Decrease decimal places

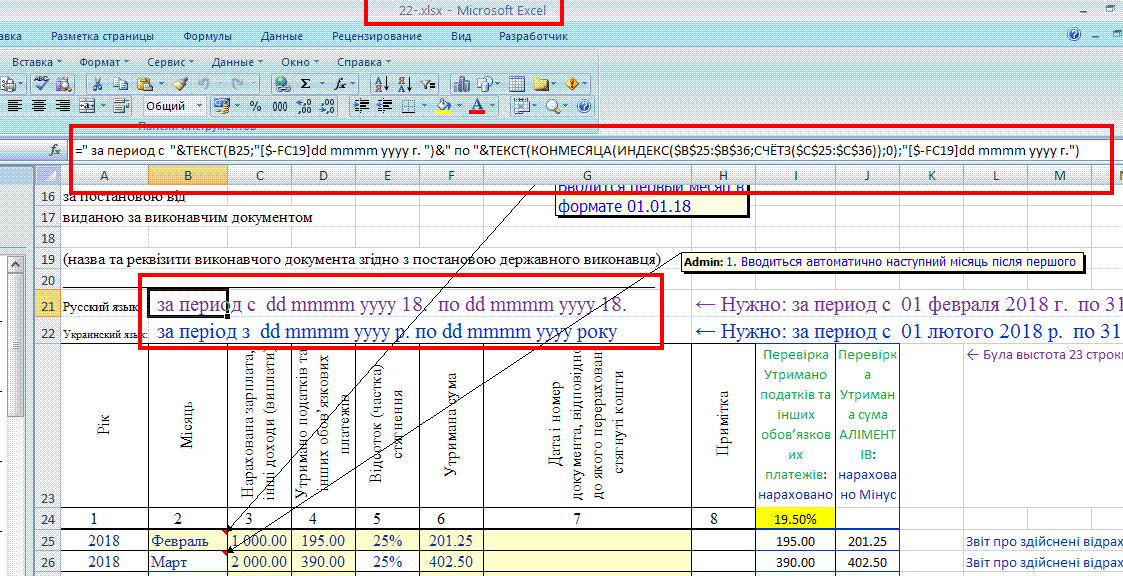click(327, 106)
